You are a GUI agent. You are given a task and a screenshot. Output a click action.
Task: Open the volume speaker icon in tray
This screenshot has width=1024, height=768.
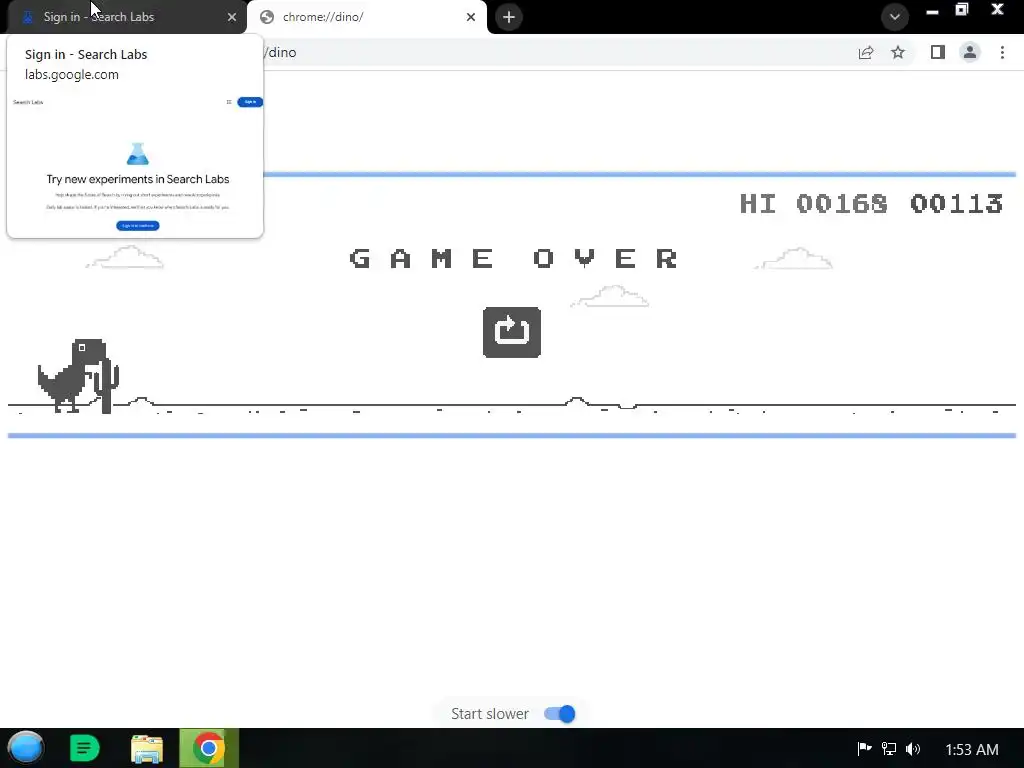[913, 748]
